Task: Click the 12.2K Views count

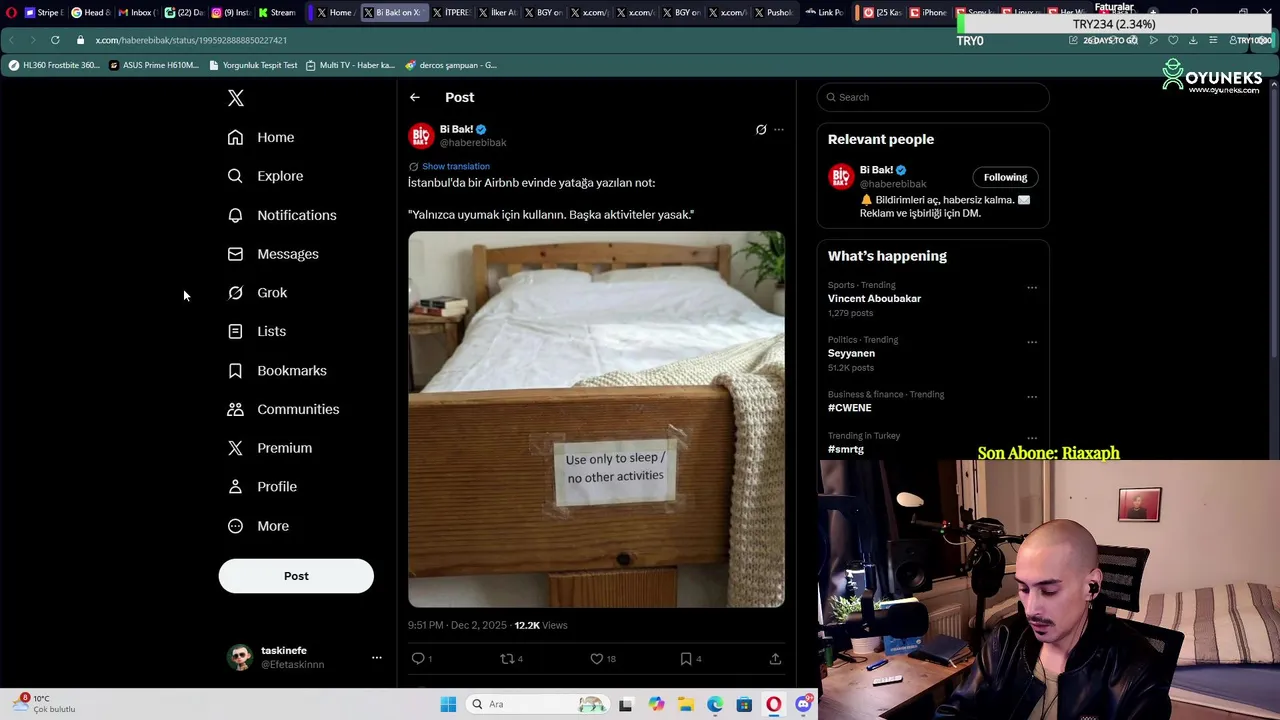Action: [541, 625]
